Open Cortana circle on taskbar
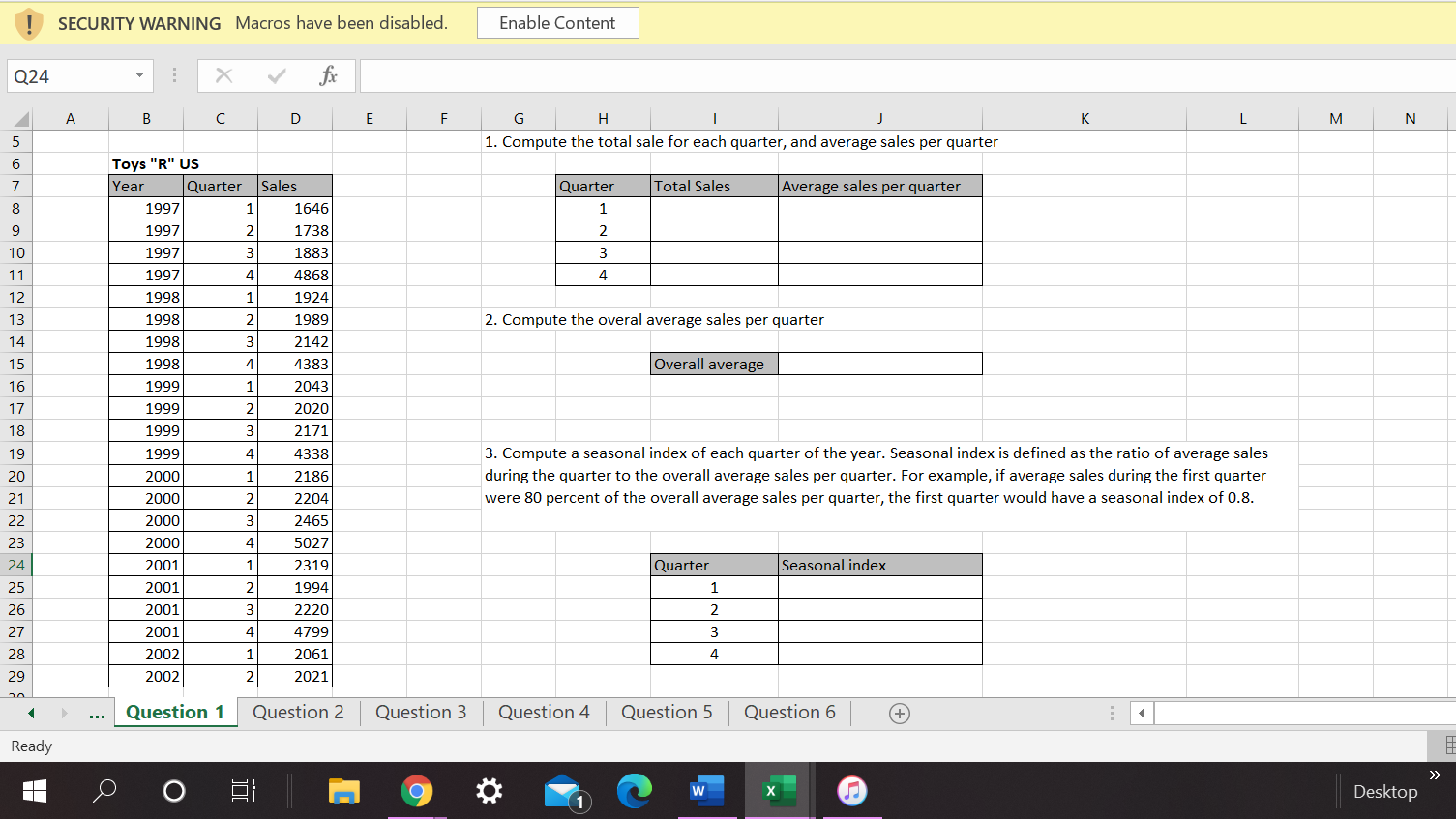 [x=174, y=791]
